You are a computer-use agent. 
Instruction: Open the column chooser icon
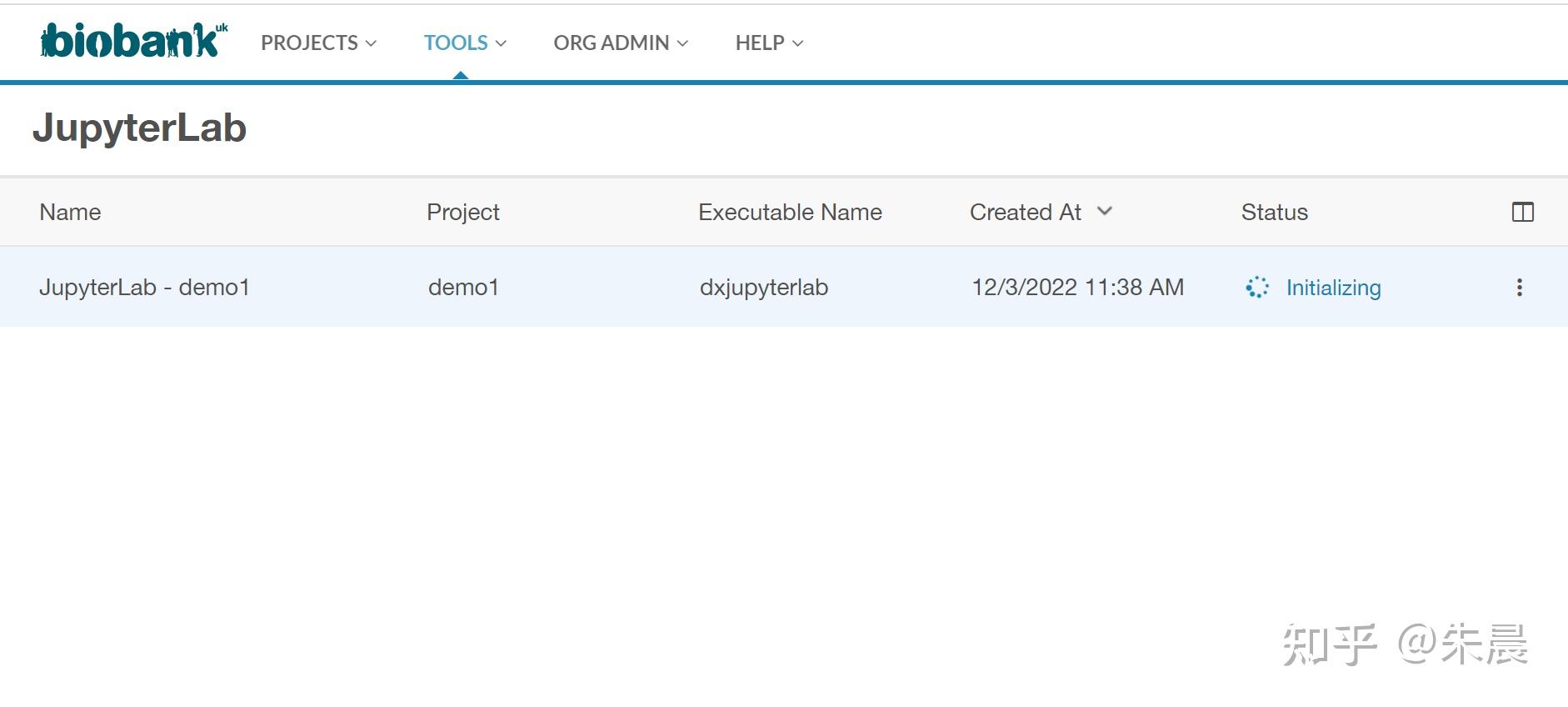click(1522, 213)
